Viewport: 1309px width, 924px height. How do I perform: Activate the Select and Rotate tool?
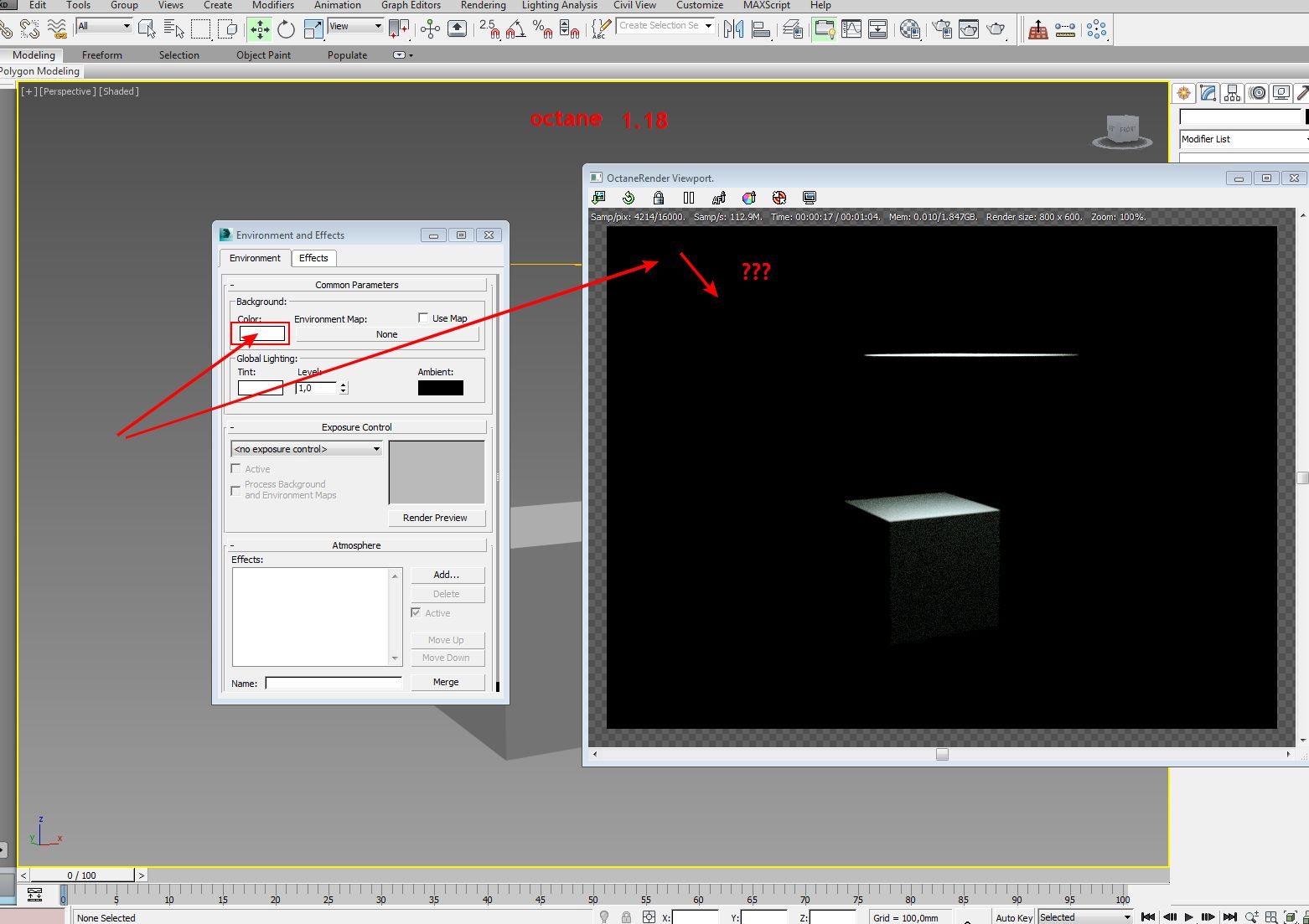(x=287, y=29)
